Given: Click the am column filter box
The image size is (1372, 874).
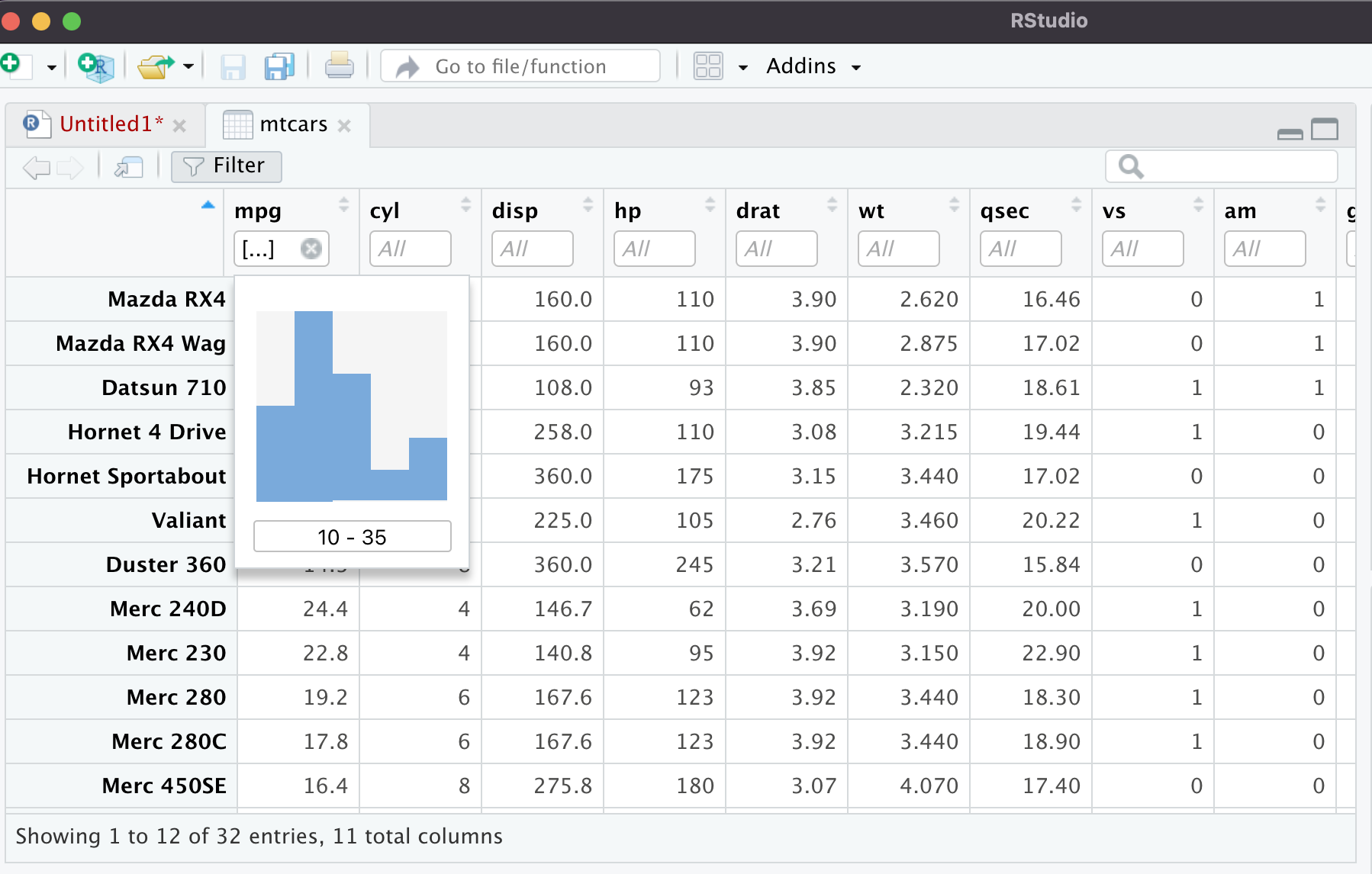Looking at the screenshot, I should click(1265, 249).
